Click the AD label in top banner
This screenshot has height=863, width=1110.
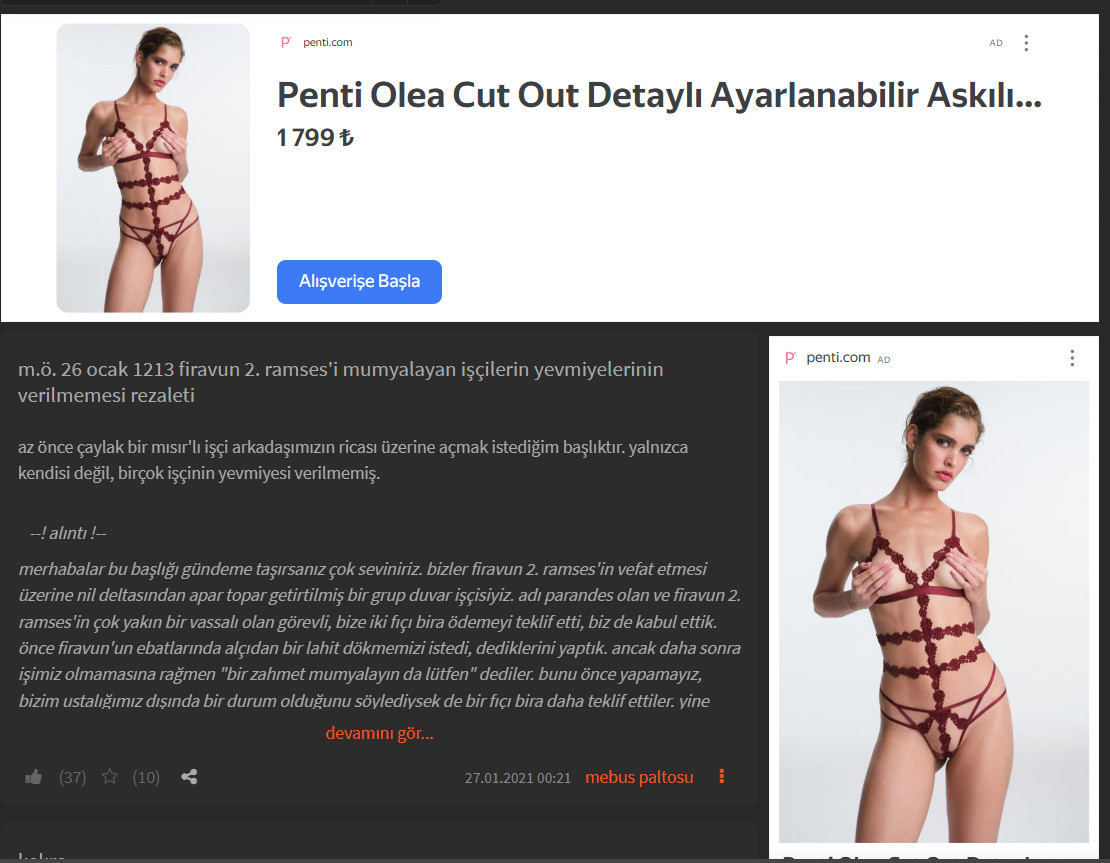996,43
